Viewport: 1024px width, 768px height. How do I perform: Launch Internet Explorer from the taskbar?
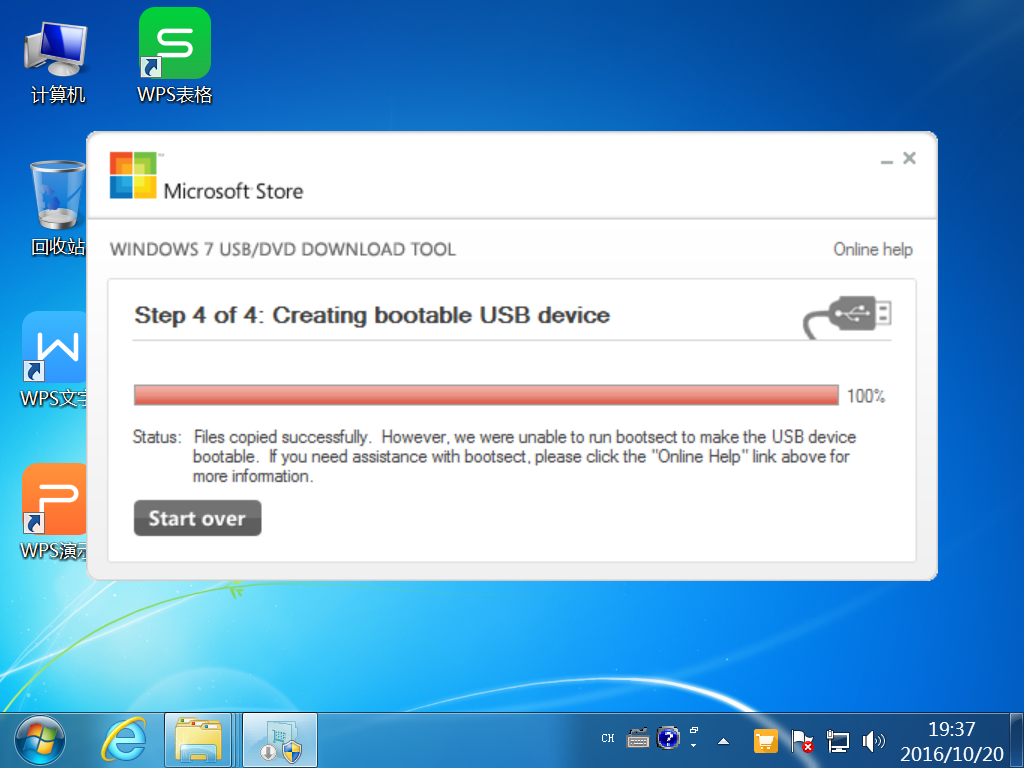pyautogui.click(x=123, y=740)
